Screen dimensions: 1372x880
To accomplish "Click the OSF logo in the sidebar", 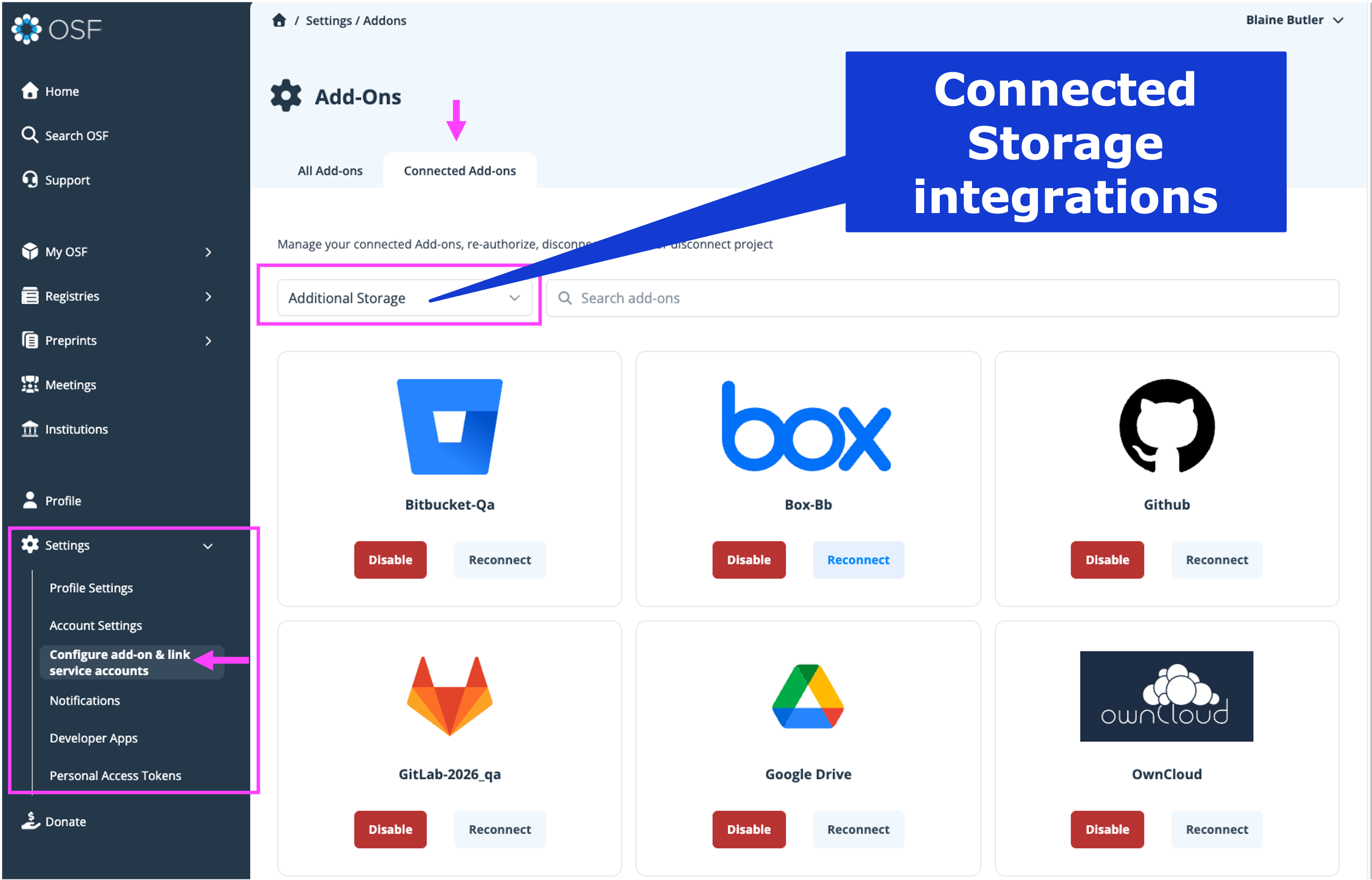I will (x=56, y=28).
